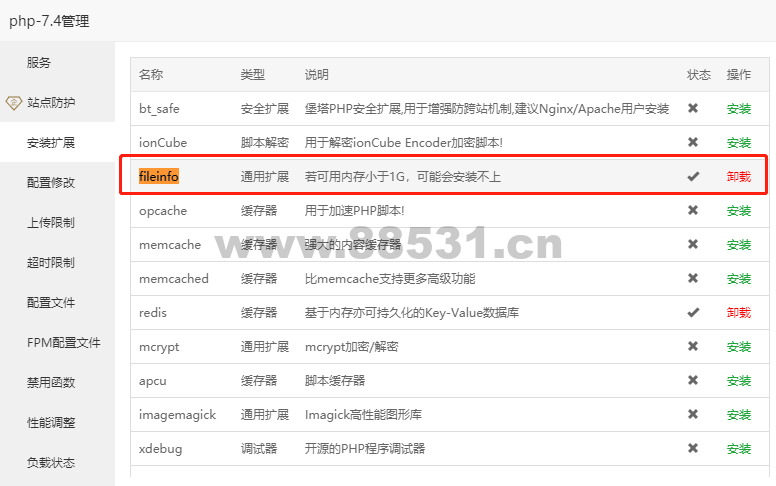Click the X status icon for mcrypt
The width and height of the screenshot is (776, 486).
[693, 346]
